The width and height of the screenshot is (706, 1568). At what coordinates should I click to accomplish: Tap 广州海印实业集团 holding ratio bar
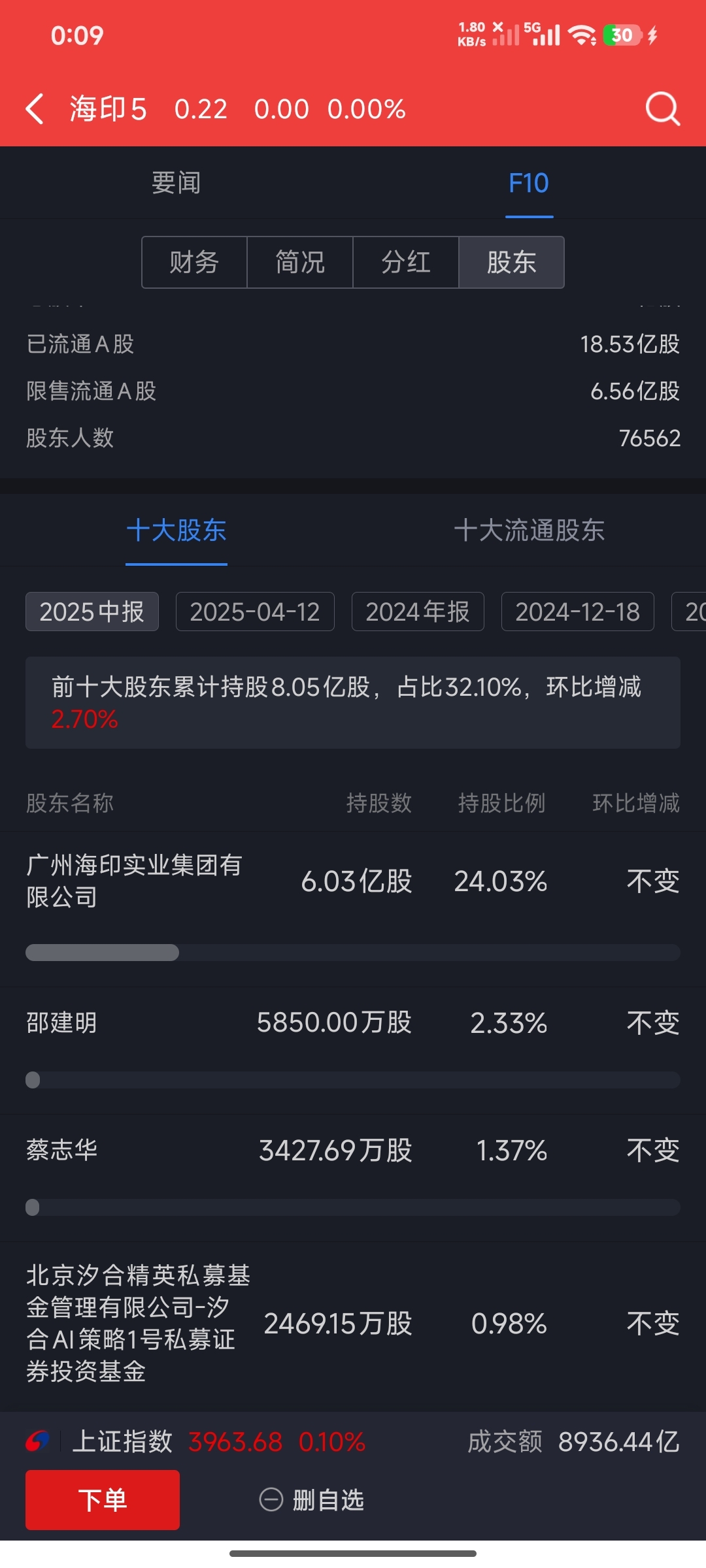(x=353, y=953)
